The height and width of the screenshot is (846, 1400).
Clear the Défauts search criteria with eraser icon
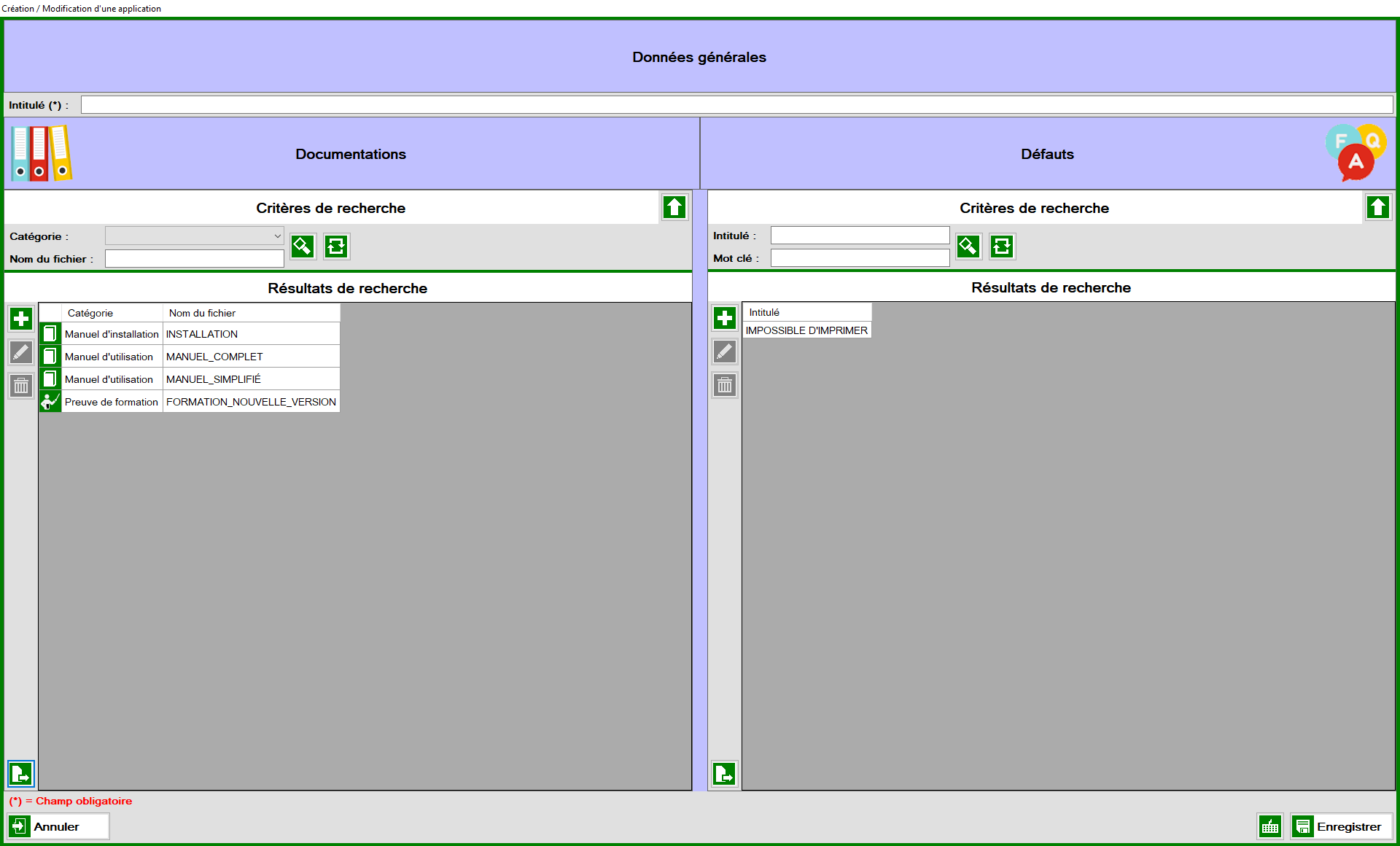(968, 247)
